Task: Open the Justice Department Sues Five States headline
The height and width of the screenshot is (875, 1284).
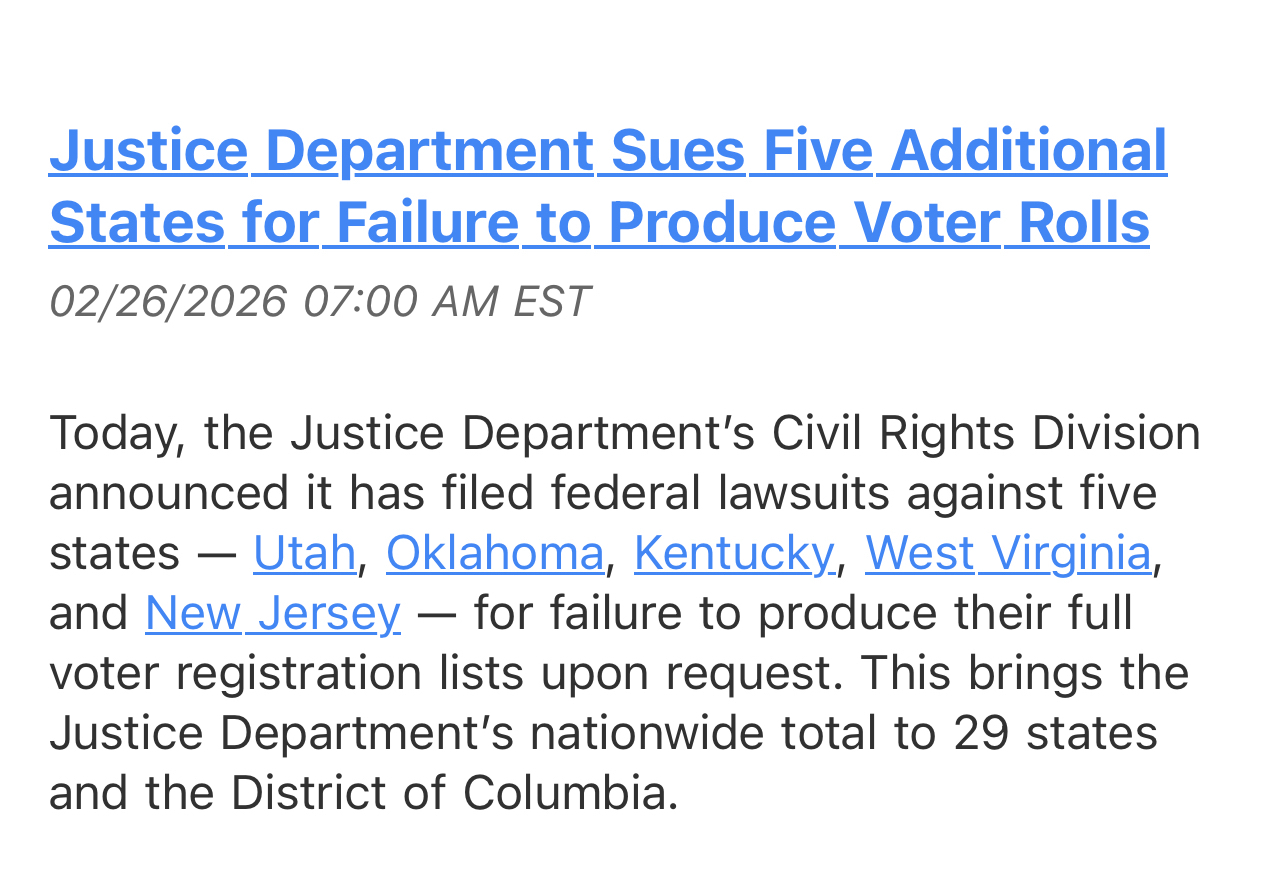Action: (607, 151)
